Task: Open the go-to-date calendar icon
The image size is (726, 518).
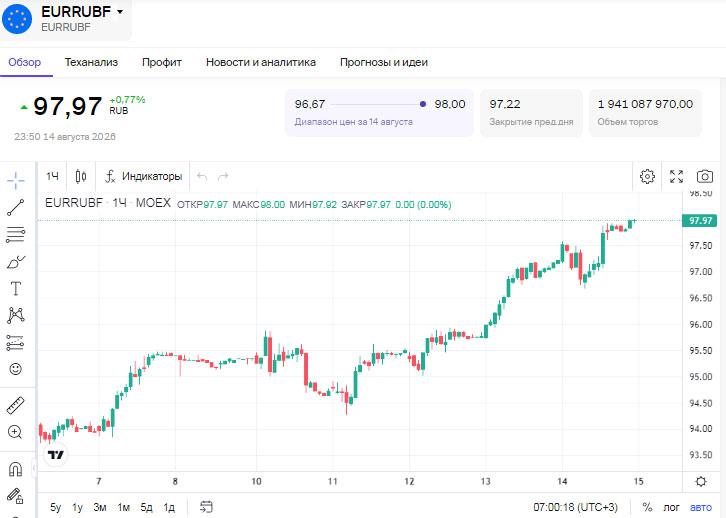Action: pos(206,507)
